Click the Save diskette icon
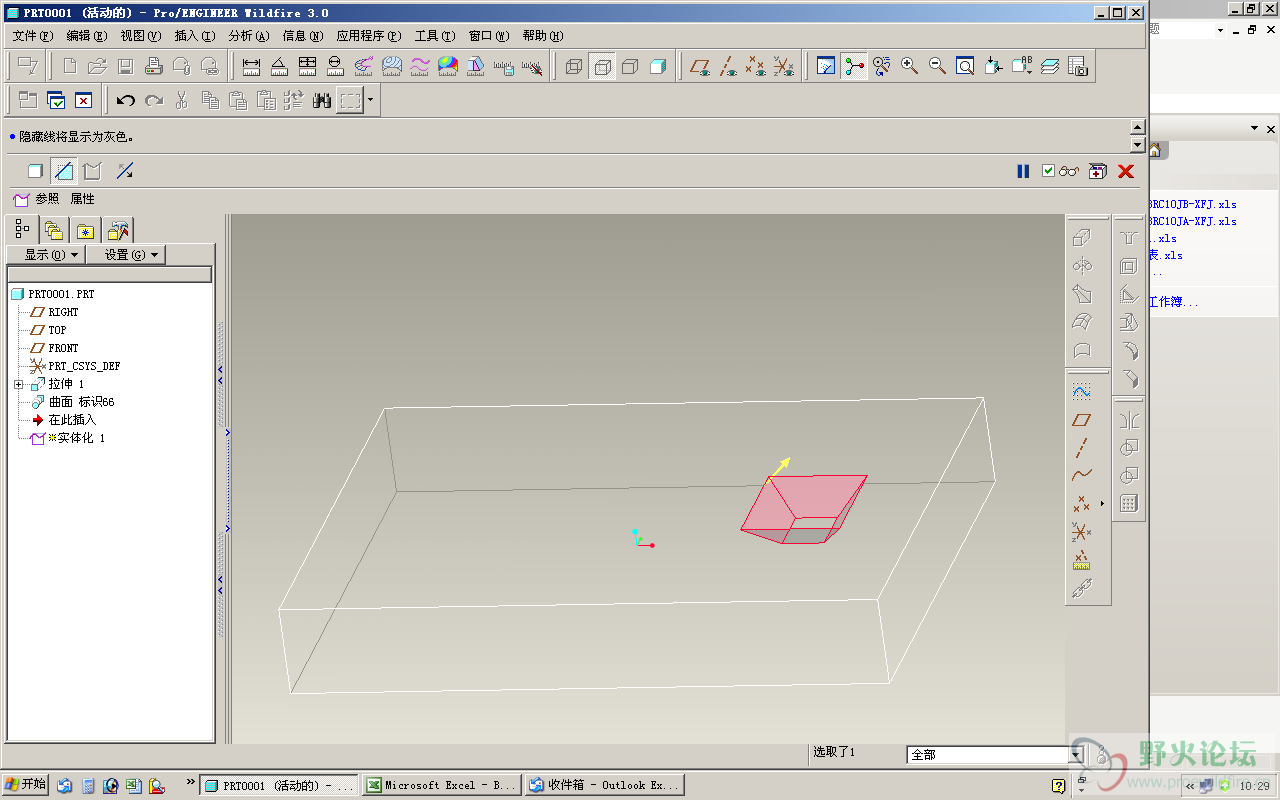 point(125,66)
